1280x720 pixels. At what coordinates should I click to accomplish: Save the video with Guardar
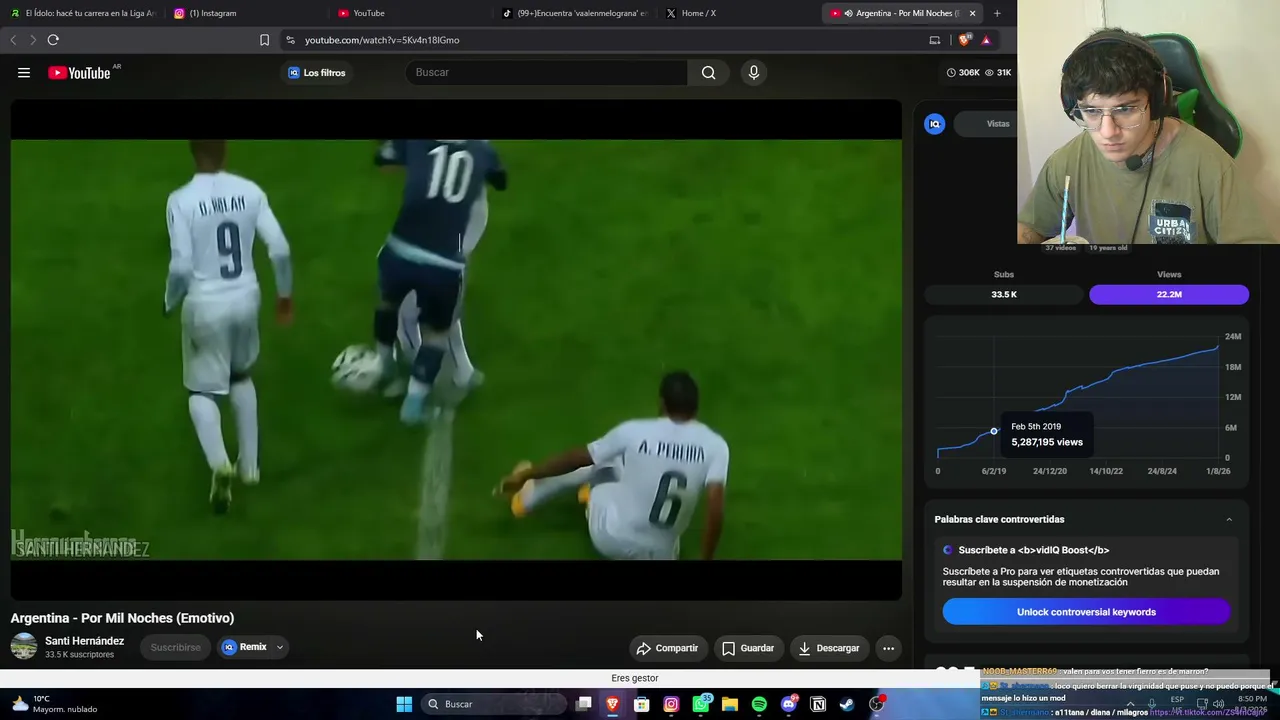pyautogui.click(x=748, y=648)
